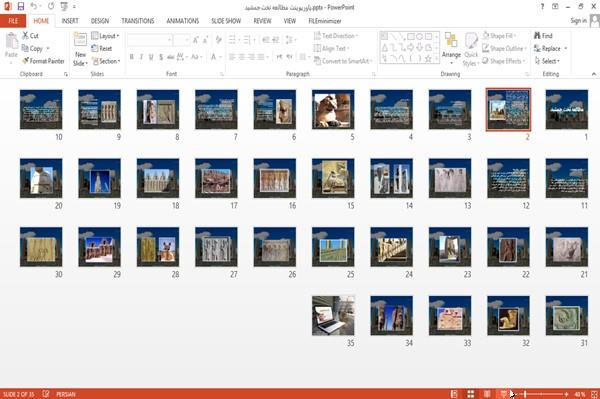
Task: Open Text Direction dropdown
Action: pos(336,36)
